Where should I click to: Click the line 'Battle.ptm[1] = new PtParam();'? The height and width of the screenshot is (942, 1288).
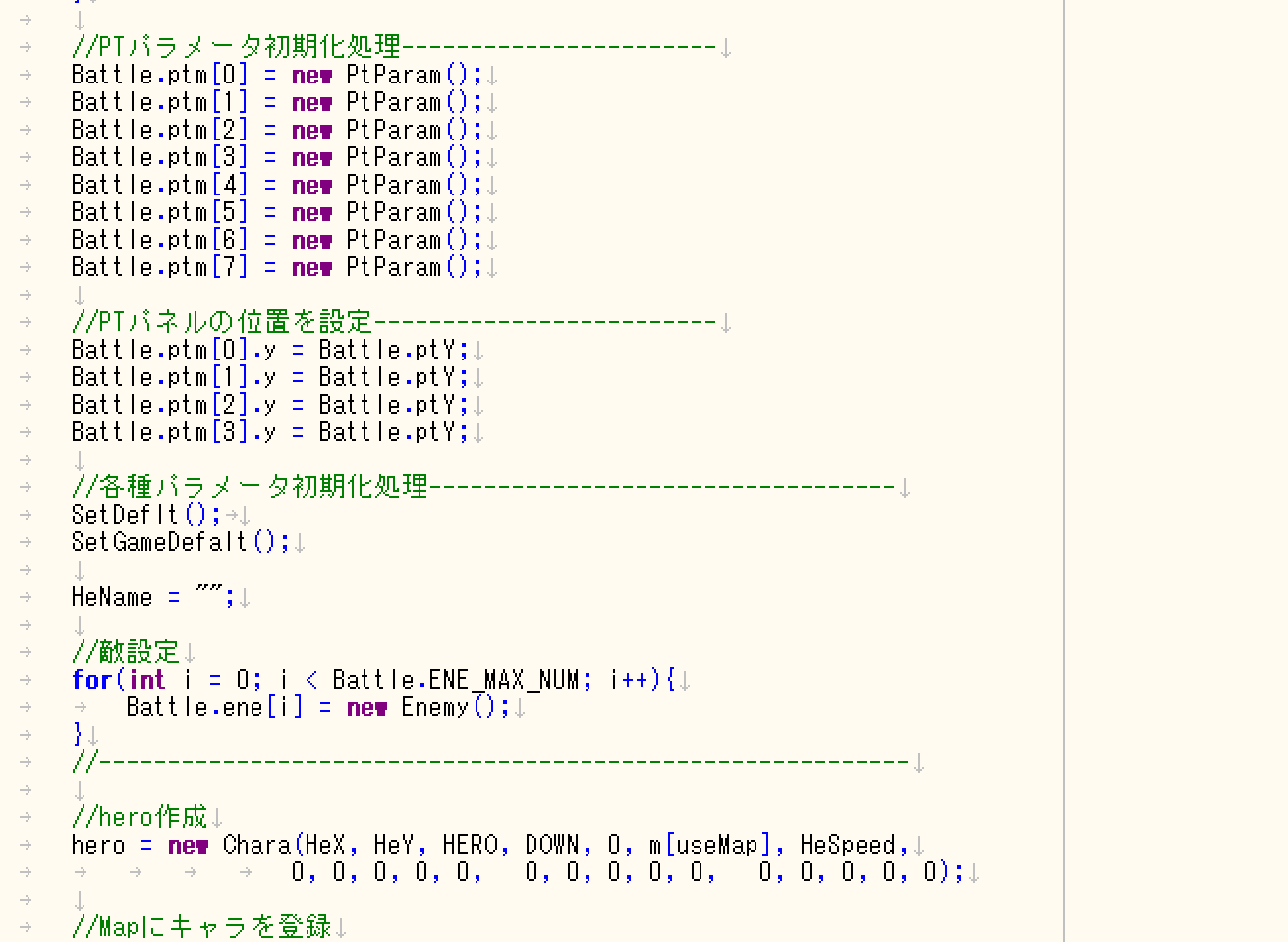point(277,102)
